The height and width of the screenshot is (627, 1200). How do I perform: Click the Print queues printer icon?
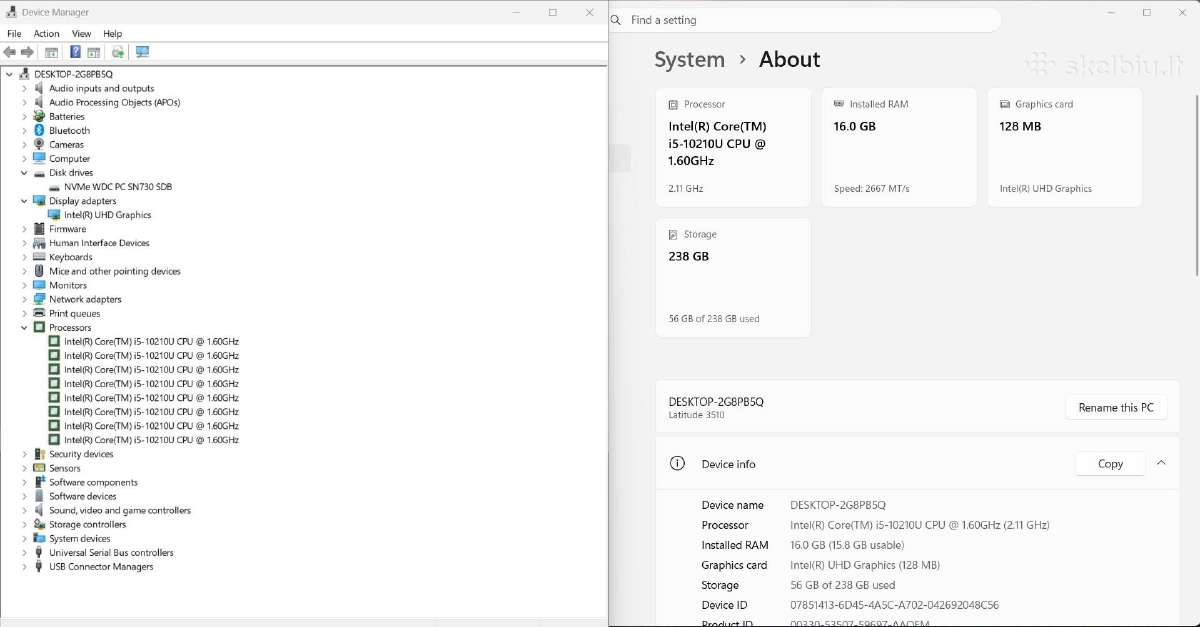[x=39, y=313]
